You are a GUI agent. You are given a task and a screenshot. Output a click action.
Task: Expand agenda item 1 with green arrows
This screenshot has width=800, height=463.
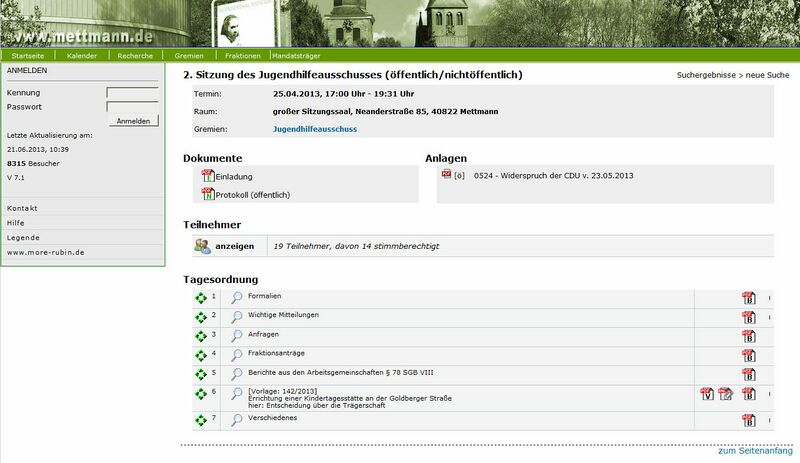(200, 298)
